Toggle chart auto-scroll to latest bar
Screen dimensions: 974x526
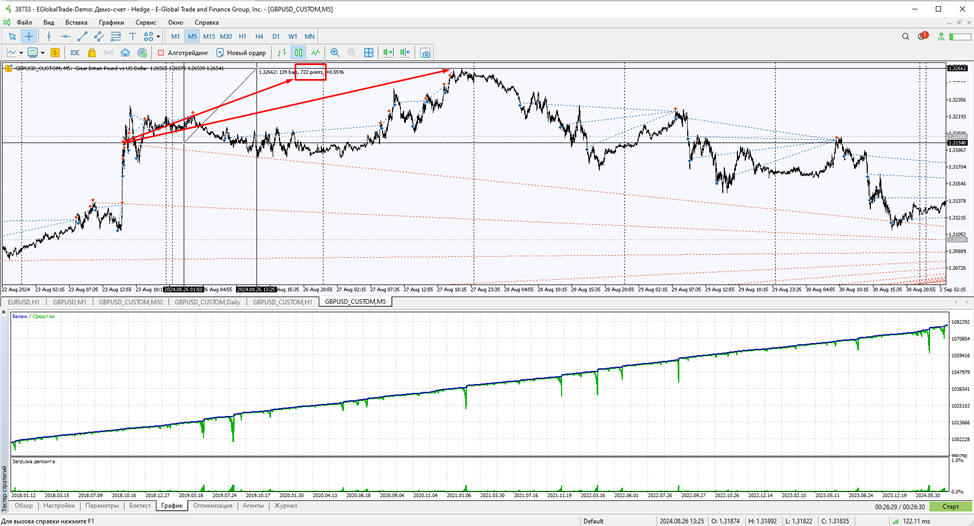pyautogui.click(x=388, y=53)
